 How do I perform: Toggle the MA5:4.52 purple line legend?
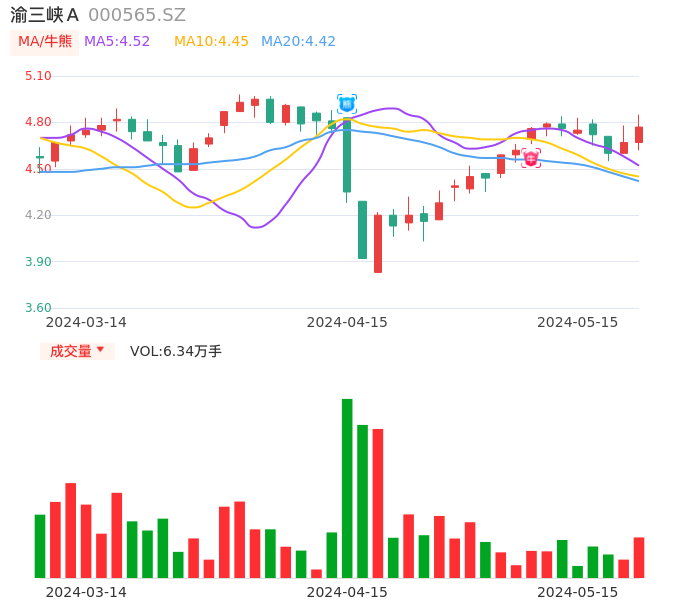click(117, 42)
